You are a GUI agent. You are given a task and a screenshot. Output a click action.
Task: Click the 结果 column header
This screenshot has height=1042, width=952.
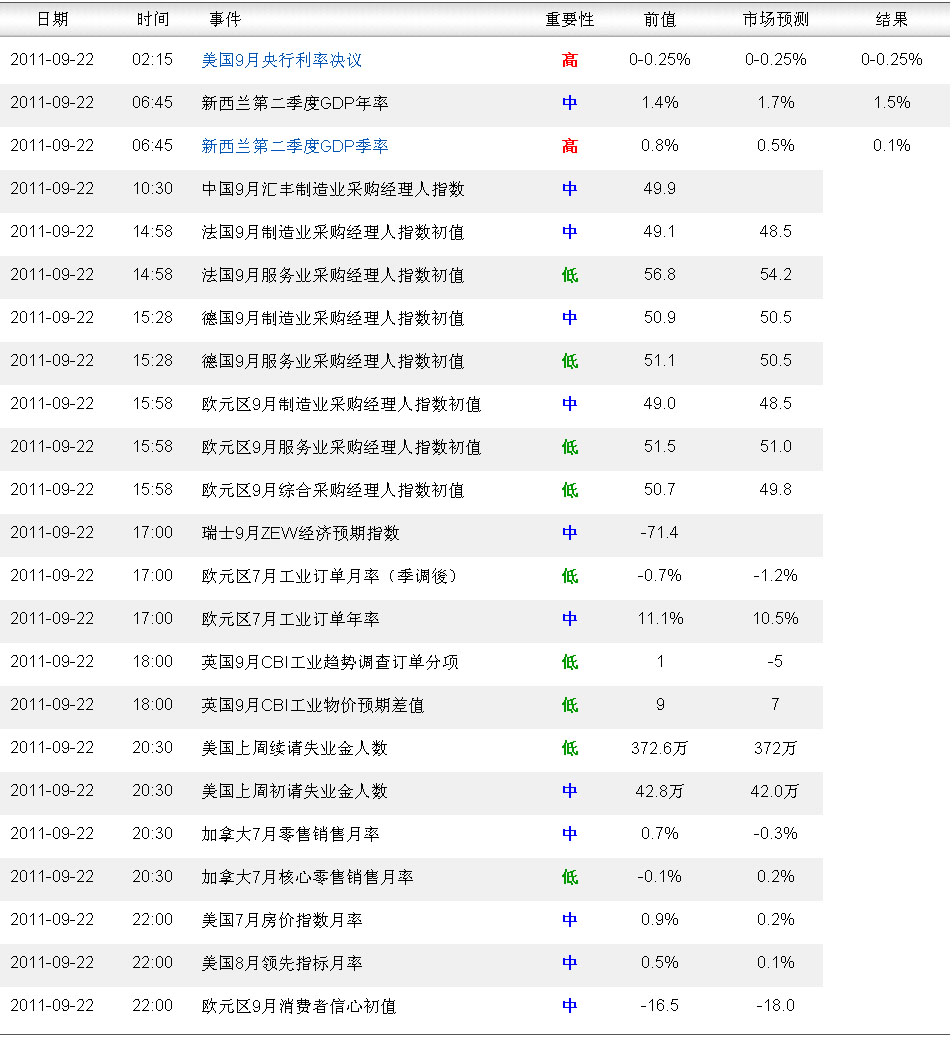click(x=892, y=19)
